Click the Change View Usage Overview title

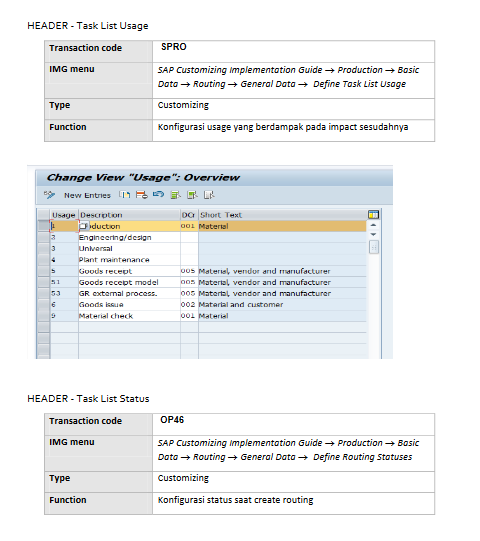143,177
